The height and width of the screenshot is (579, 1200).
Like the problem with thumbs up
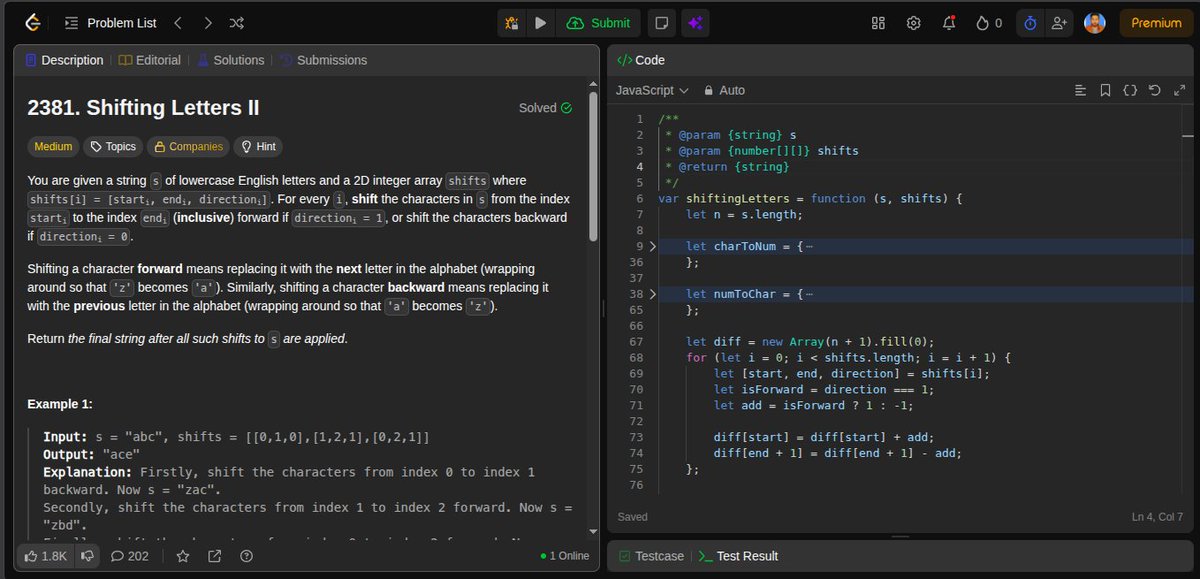pyautogui.click(x=45, y=556)
